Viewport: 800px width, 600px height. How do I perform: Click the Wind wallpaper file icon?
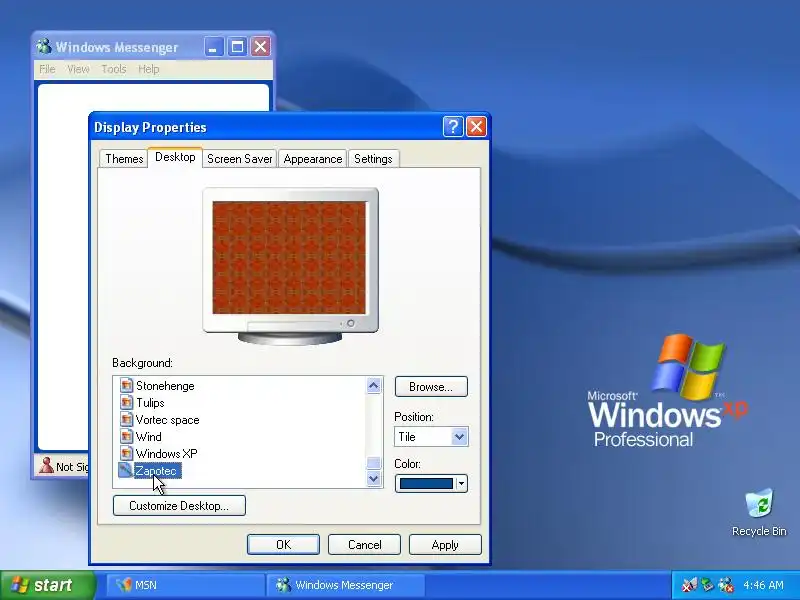pyautogui.click(x=126, y=437)
